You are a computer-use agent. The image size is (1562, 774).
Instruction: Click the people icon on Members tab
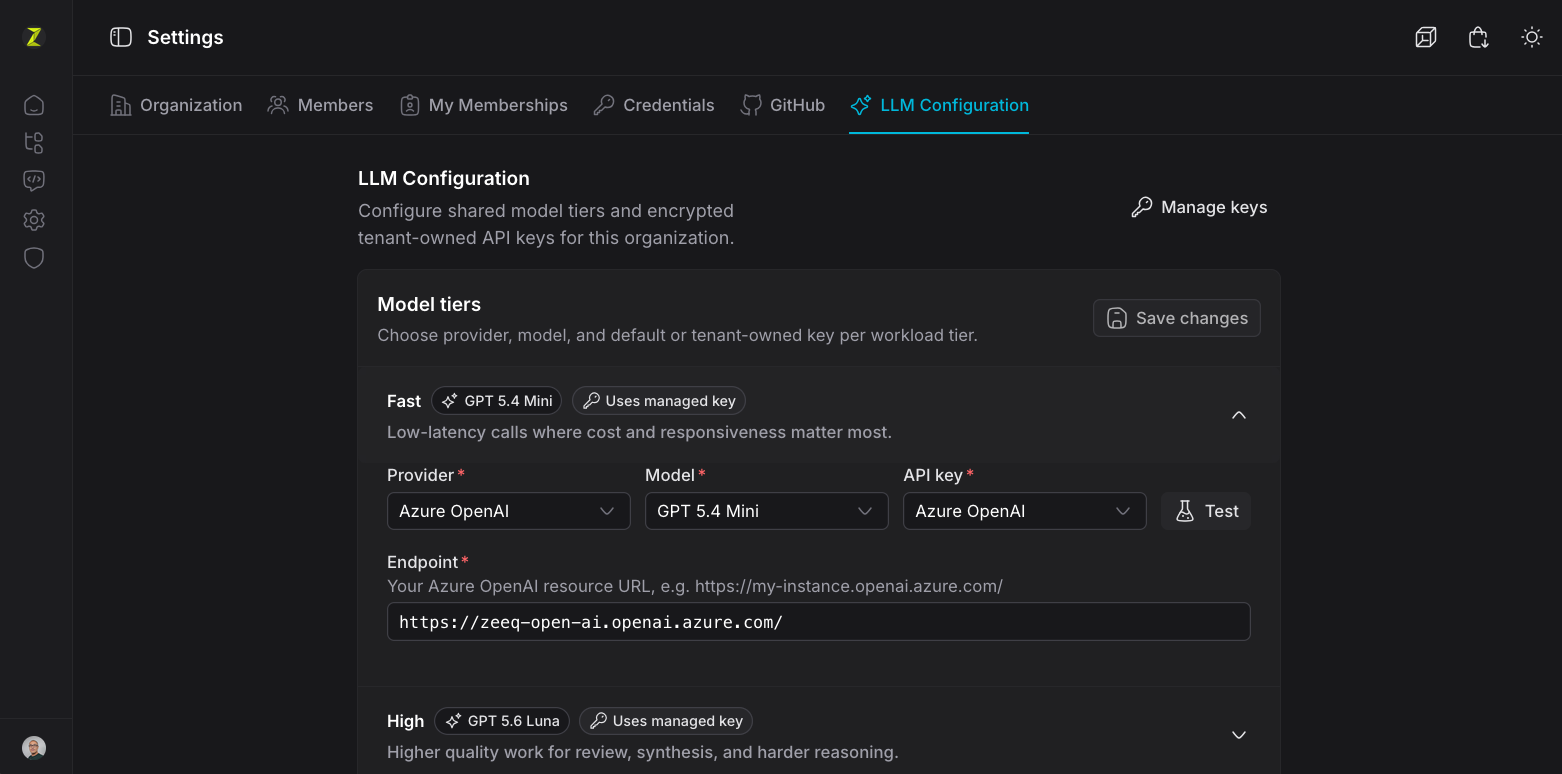point(278,105)
